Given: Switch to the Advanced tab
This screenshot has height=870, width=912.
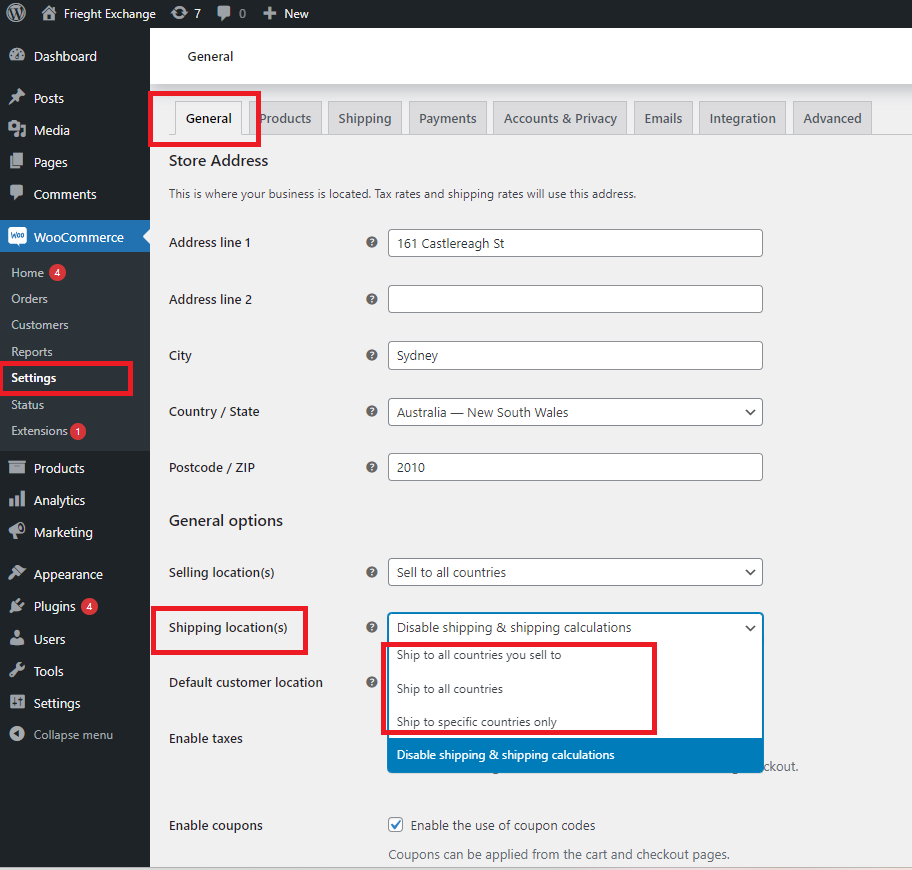Looking at the screenshot, I should click(832, 118).
